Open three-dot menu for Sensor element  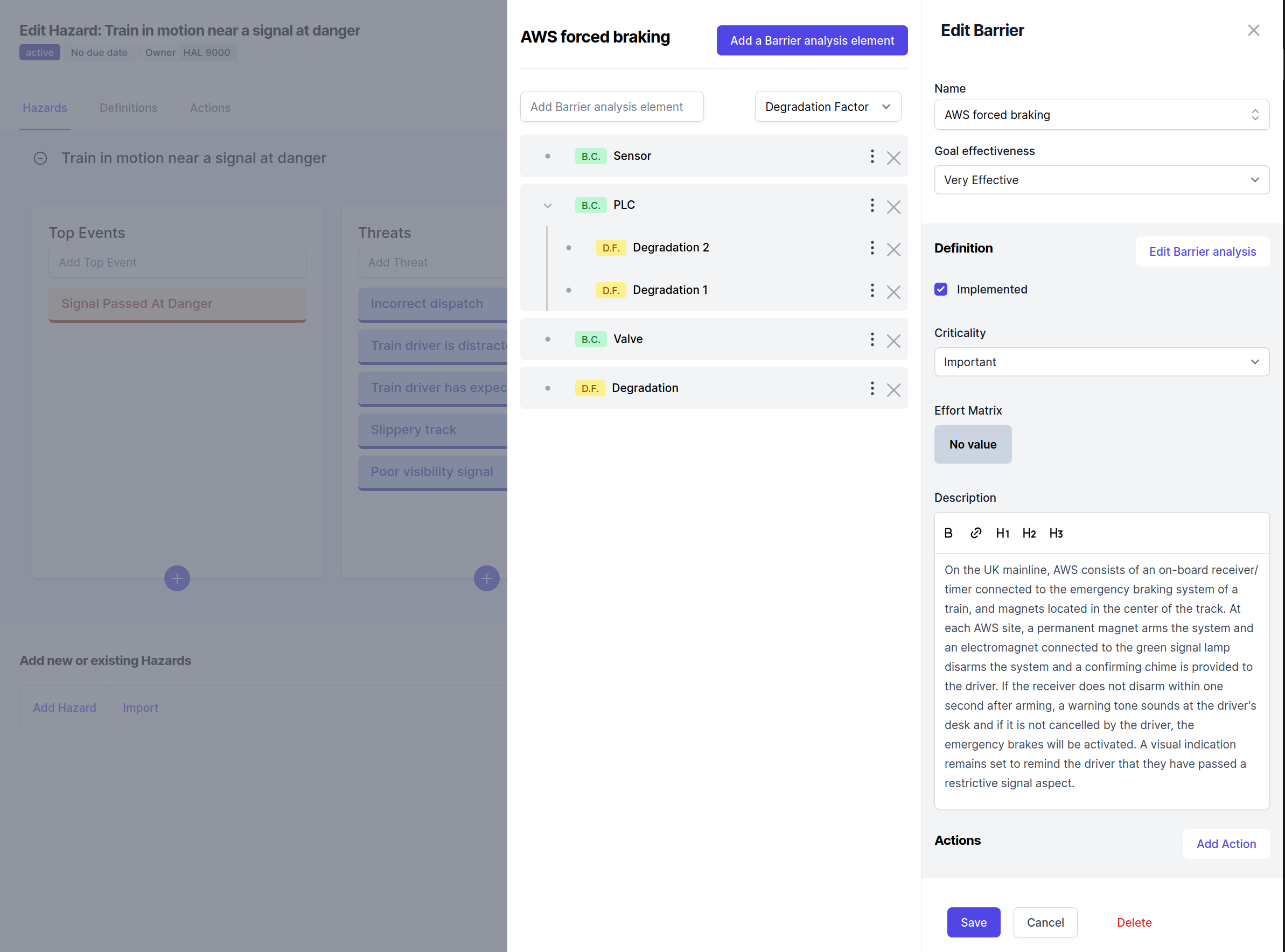click(x=872, y=156)
